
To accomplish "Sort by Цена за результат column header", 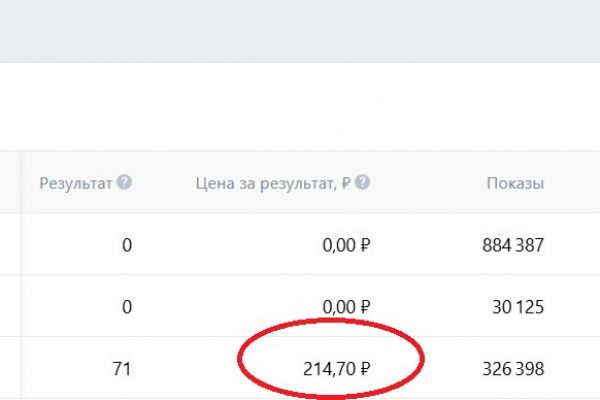I will [272, 183].
